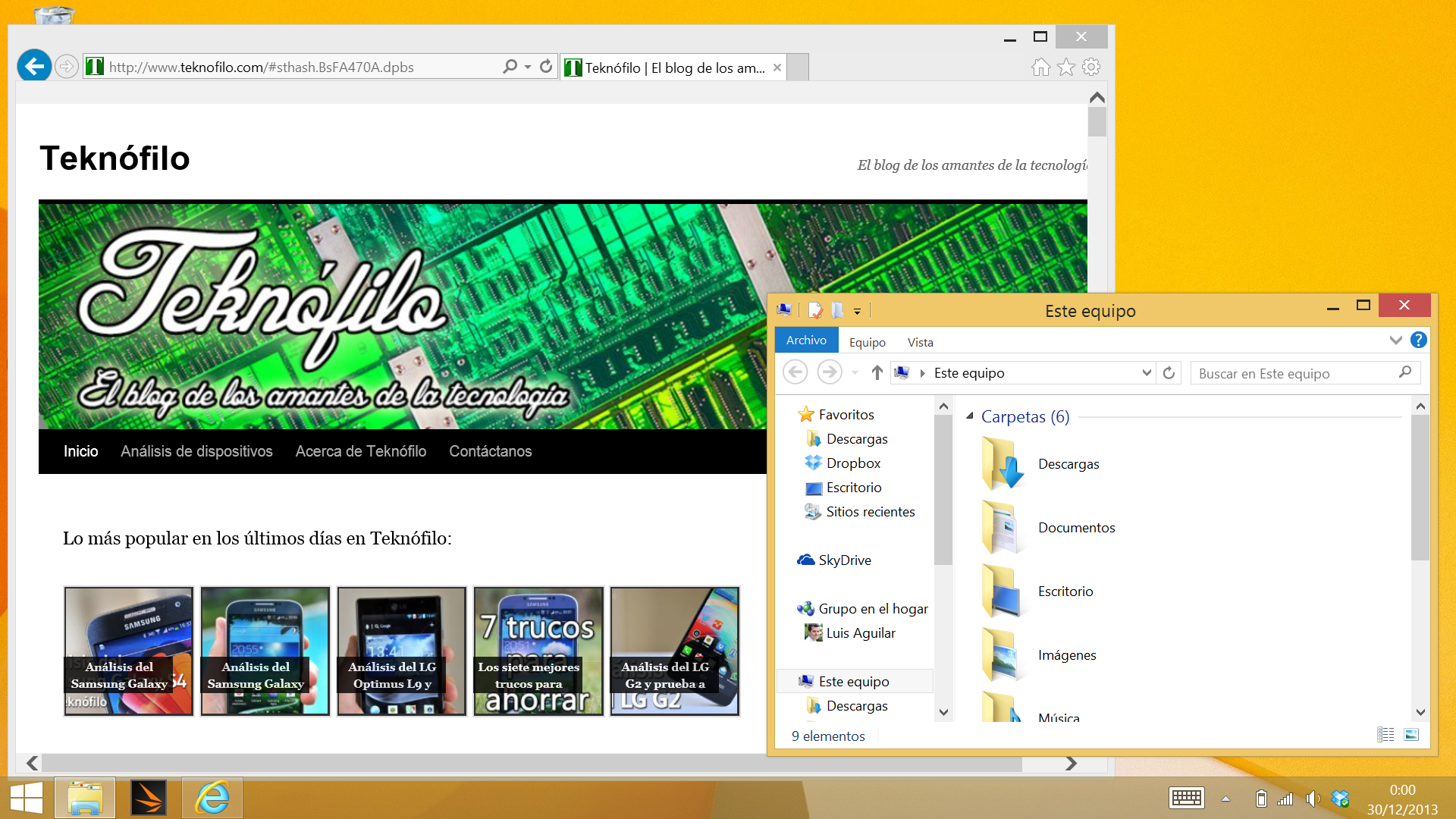Open IE favorites star icon
Image resolution: width=1456 pixels, height=819 pixels.
tap(1066, 67)
